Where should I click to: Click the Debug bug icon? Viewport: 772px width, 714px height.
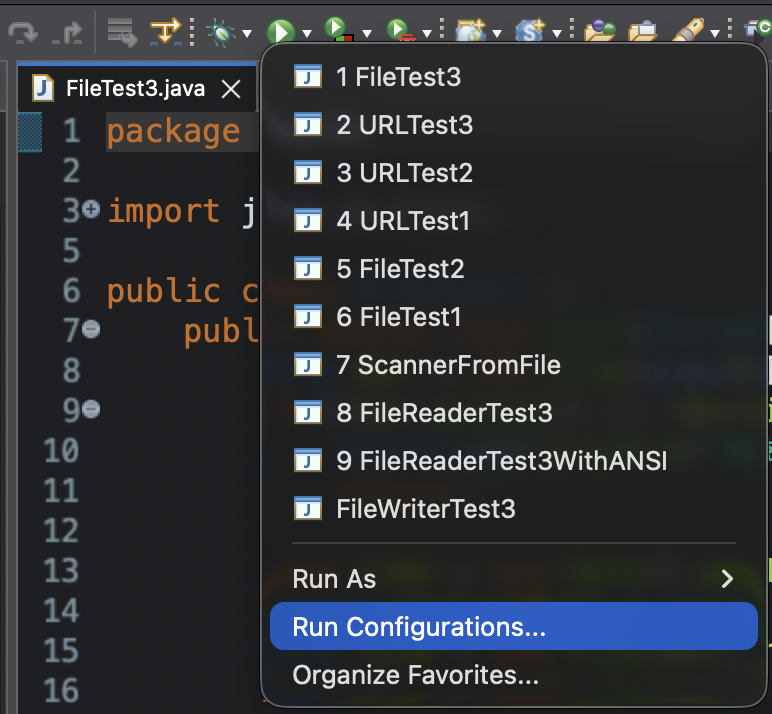[x=221, y=32]
